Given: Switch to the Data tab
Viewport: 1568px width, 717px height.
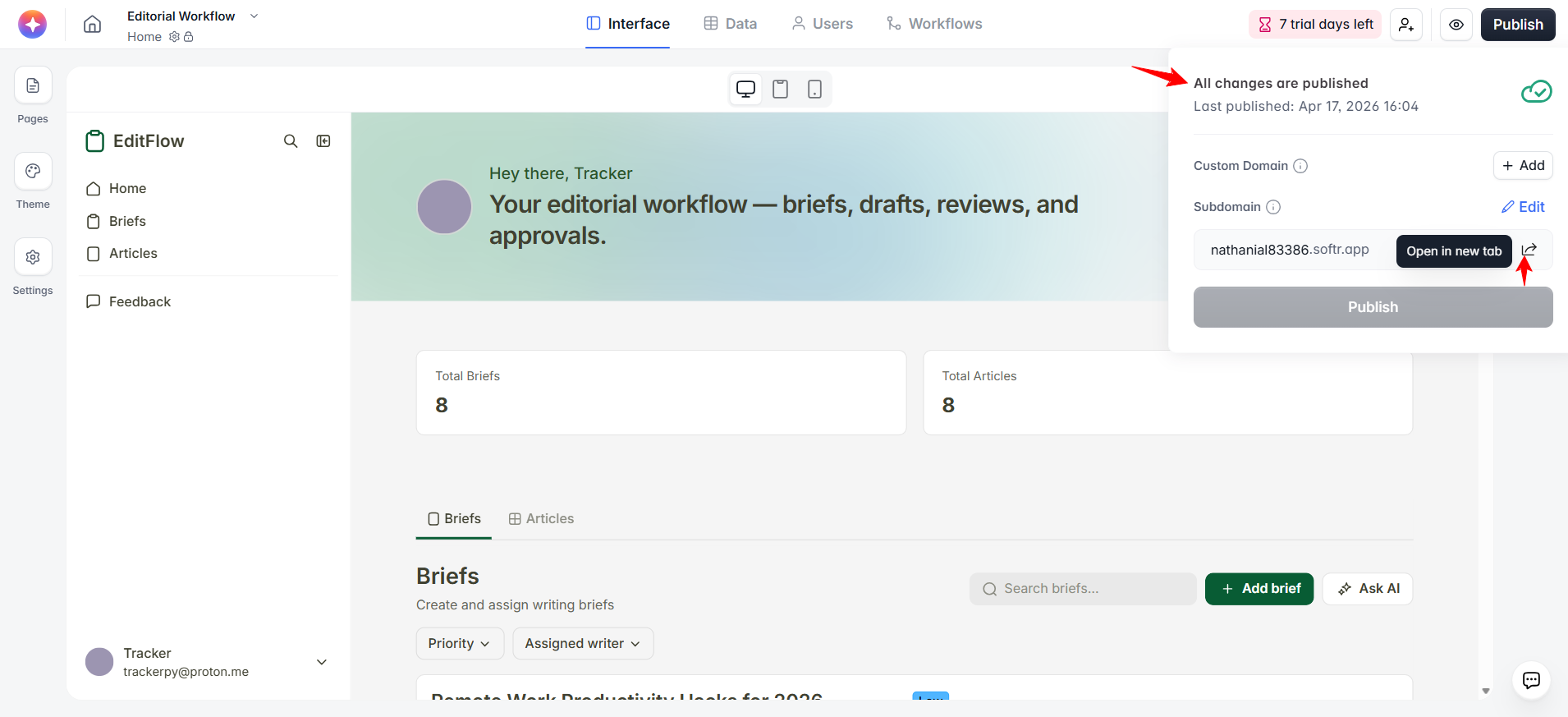Looking at the screenshot, I should (x=731, y=24).
